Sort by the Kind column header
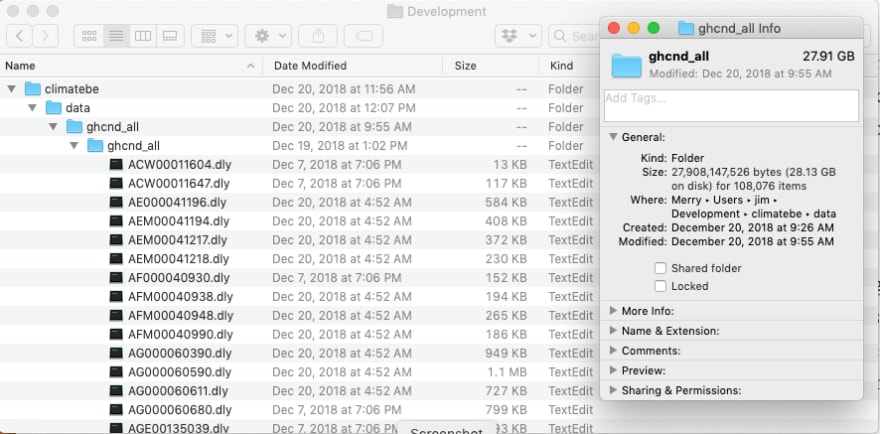Image resolution: width=880 pixels, height=434 pixels. click(x=569, y=66)
